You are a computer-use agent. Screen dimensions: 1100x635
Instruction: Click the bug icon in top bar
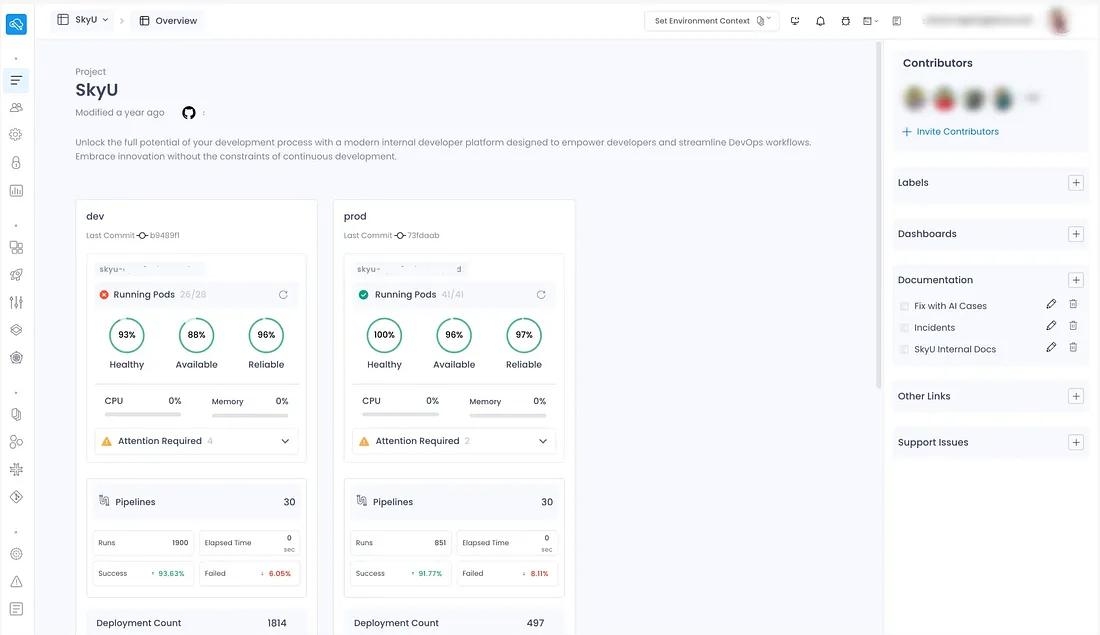pyautogui.click(x=846, y=21)
